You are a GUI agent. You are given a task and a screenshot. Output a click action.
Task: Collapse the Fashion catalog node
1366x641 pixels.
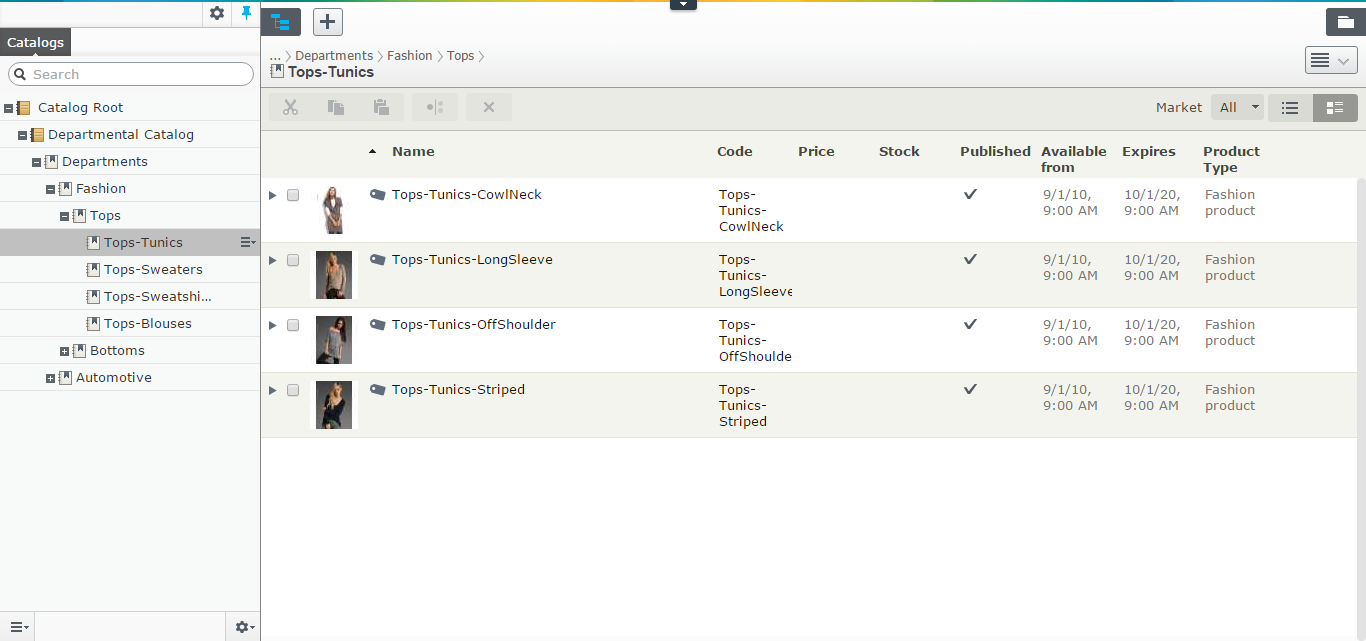[x=49, y=188]
